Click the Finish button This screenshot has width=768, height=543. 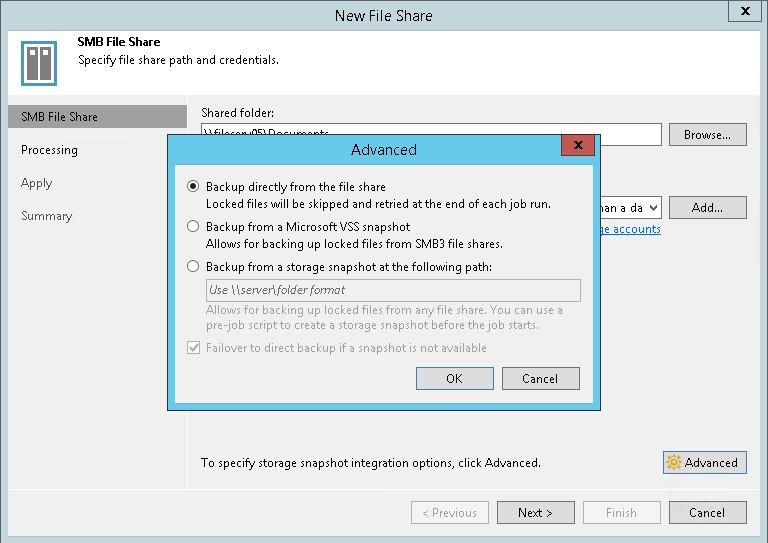tap(622, 513)
